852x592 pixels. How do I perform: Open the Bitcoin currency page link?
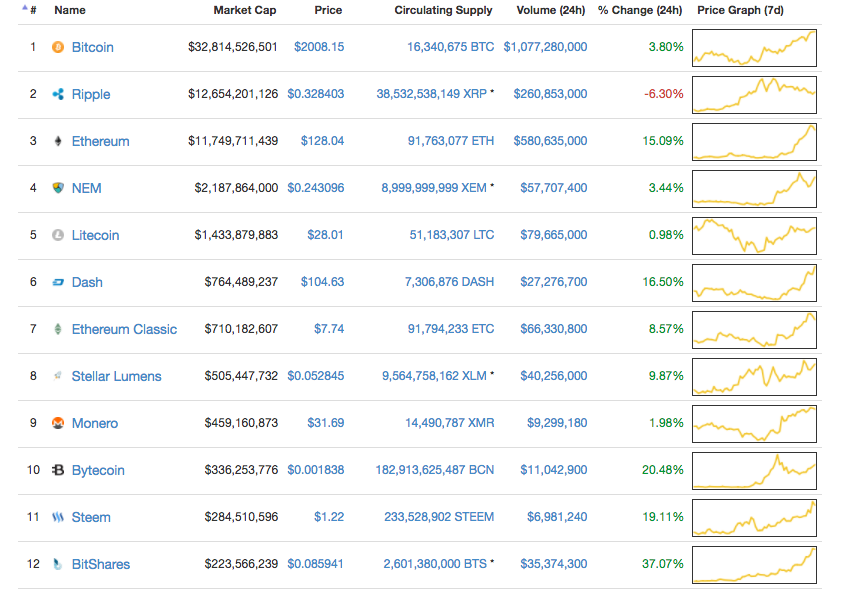click(x=92, y=47)
